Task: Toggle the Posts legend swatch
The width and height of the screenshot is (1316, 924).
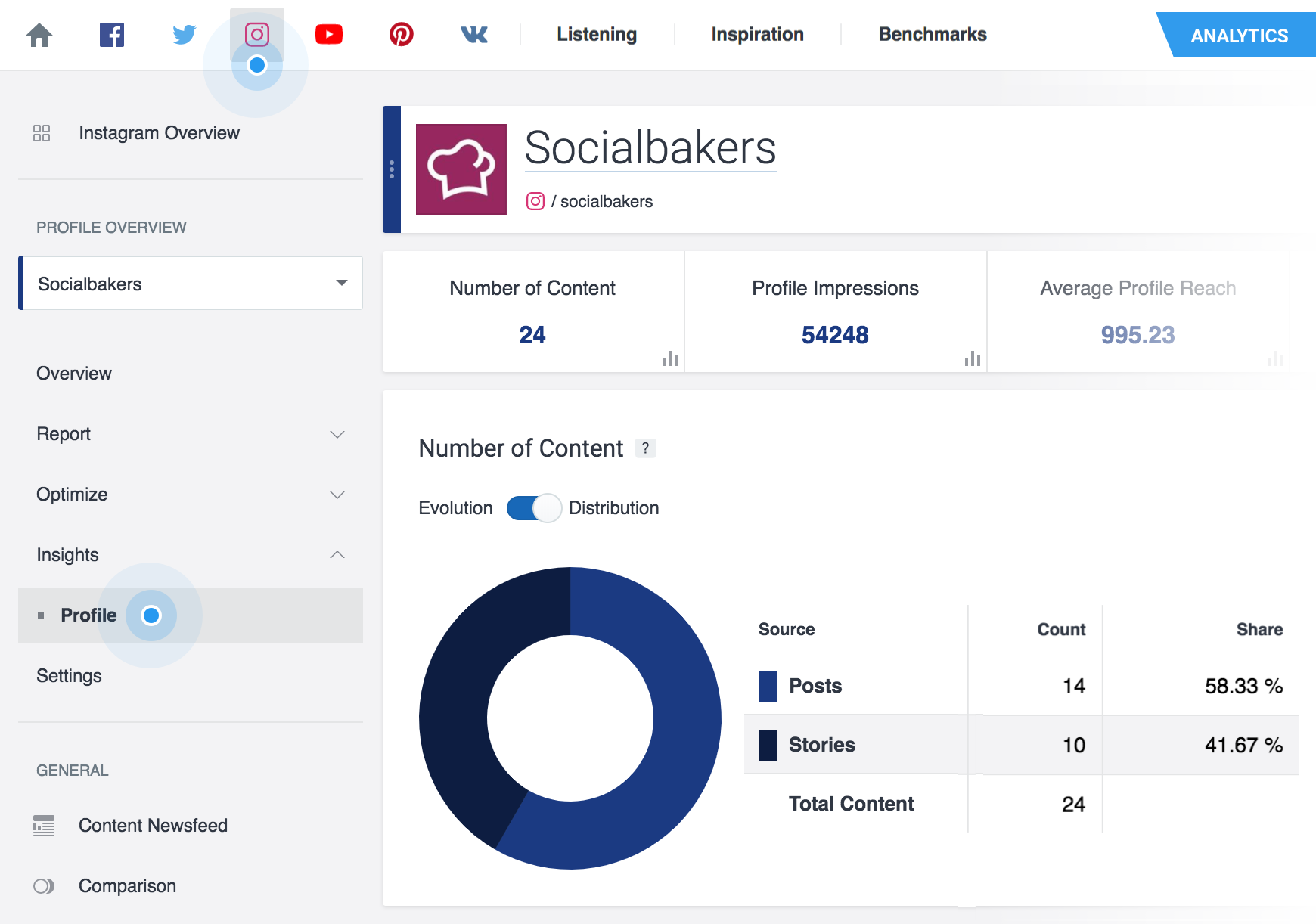Action: click(768, 686)
